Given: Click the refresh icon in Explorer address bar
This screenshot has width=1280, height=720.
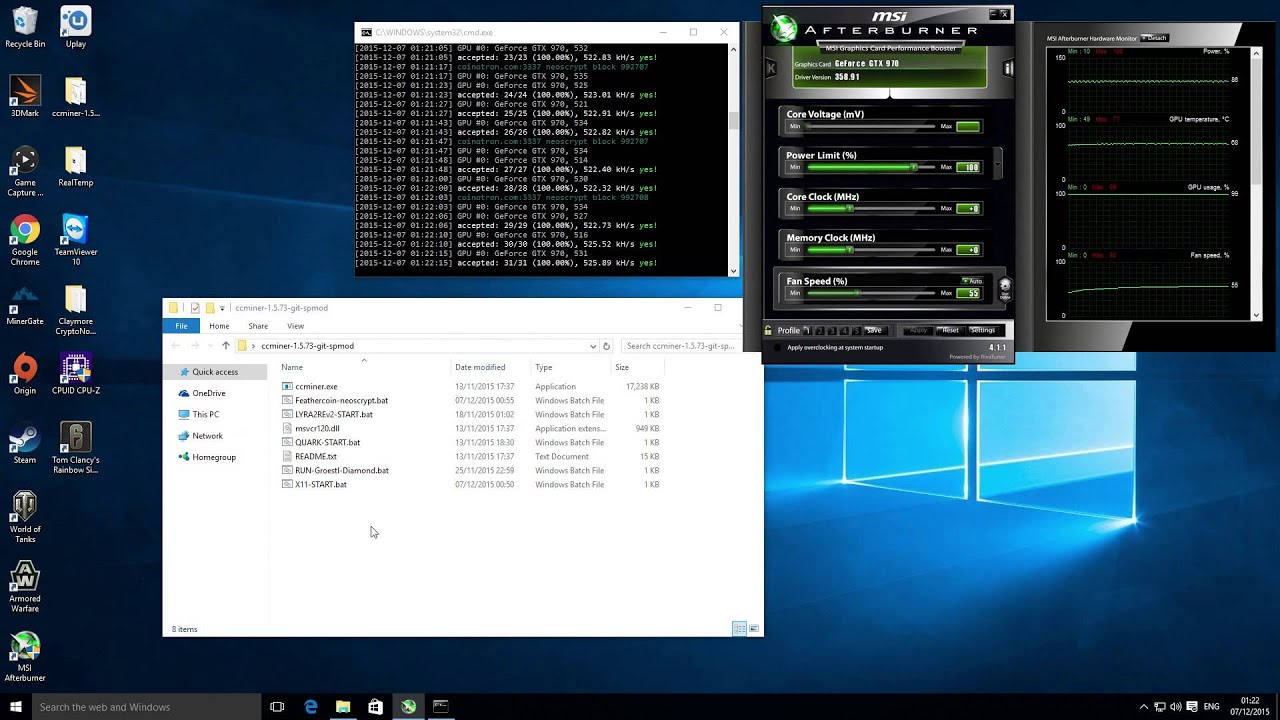Looking at the screenshot, I should 606,346.
